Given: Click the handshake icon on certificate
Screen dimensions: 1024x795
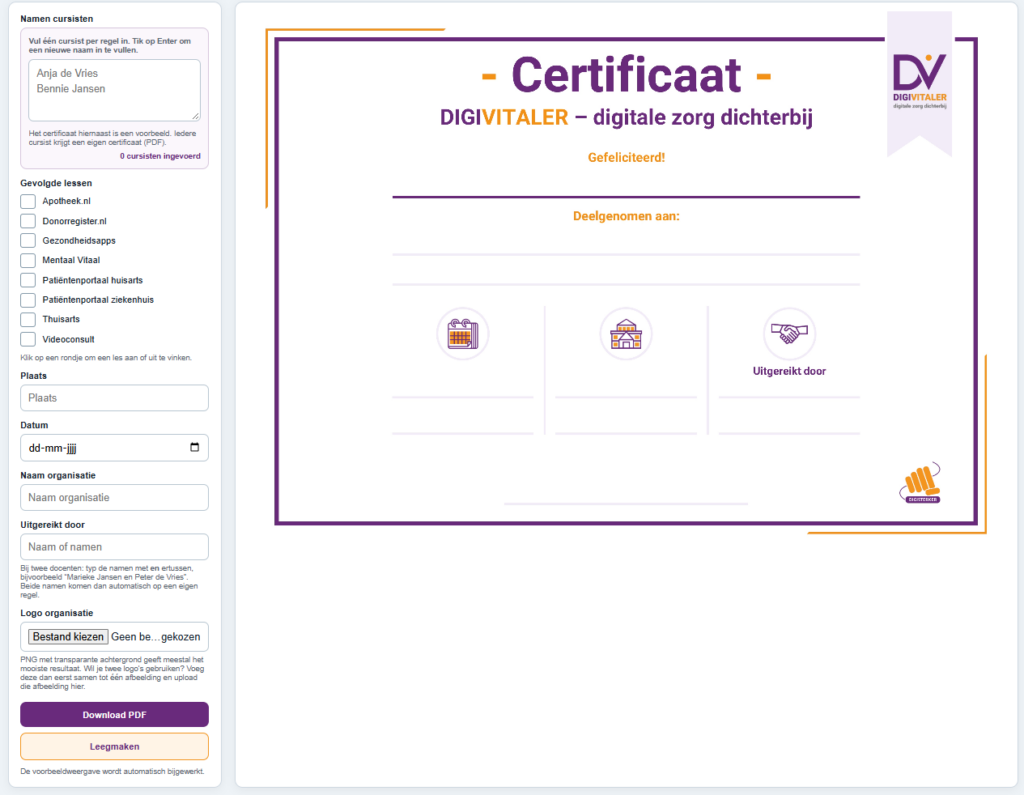Looking at the screenshot, I should (x=789, y=334).
